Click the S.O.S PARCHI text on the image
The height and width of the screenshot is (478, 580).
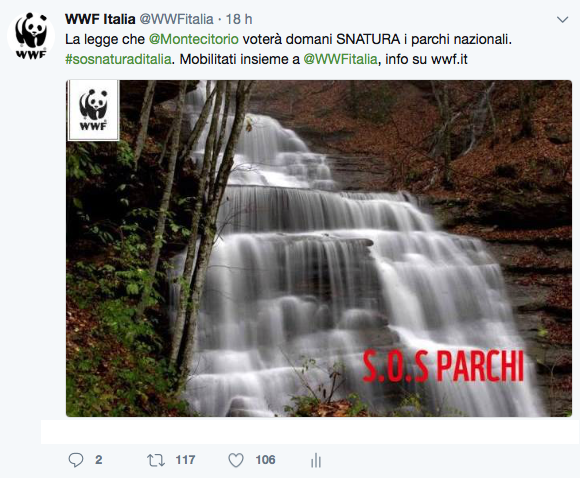coord(443,366)
